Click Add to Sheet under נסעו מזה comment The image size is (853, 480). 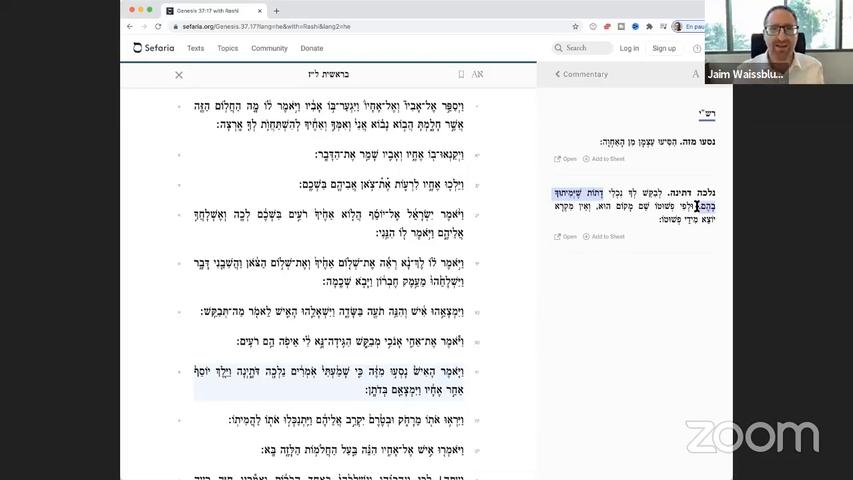(604, 159)
